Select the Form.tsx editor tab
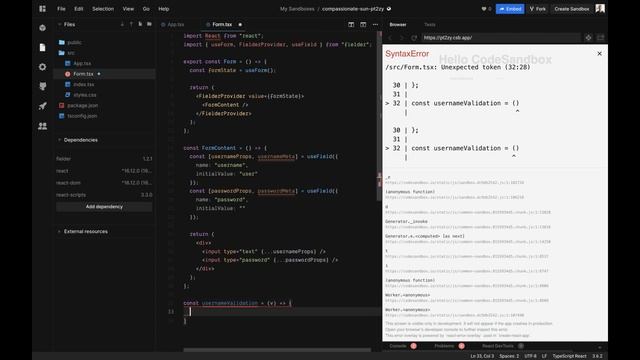640x360 pixels. (x=223, y=24)
